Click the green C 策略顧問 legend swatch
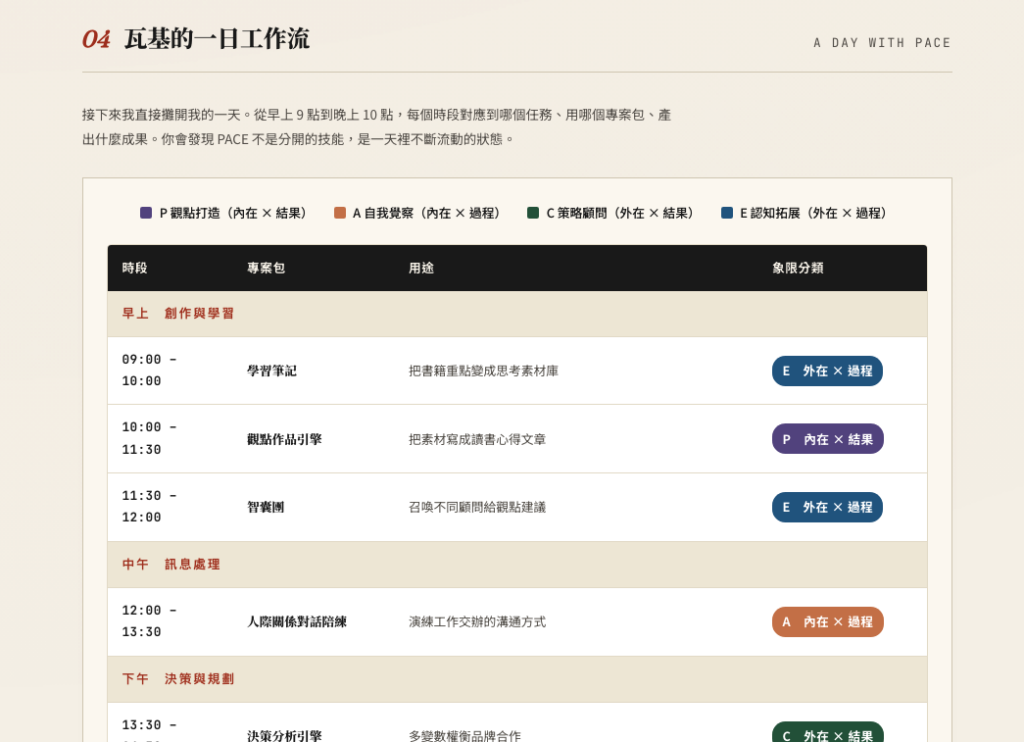This screenshot has width=1024, height=742. (533, 213)
